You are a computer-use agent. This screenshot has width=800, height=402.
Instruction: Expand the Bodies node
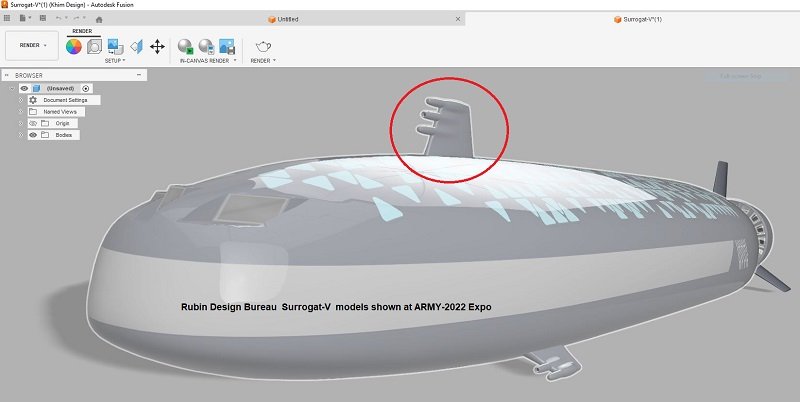21,135
